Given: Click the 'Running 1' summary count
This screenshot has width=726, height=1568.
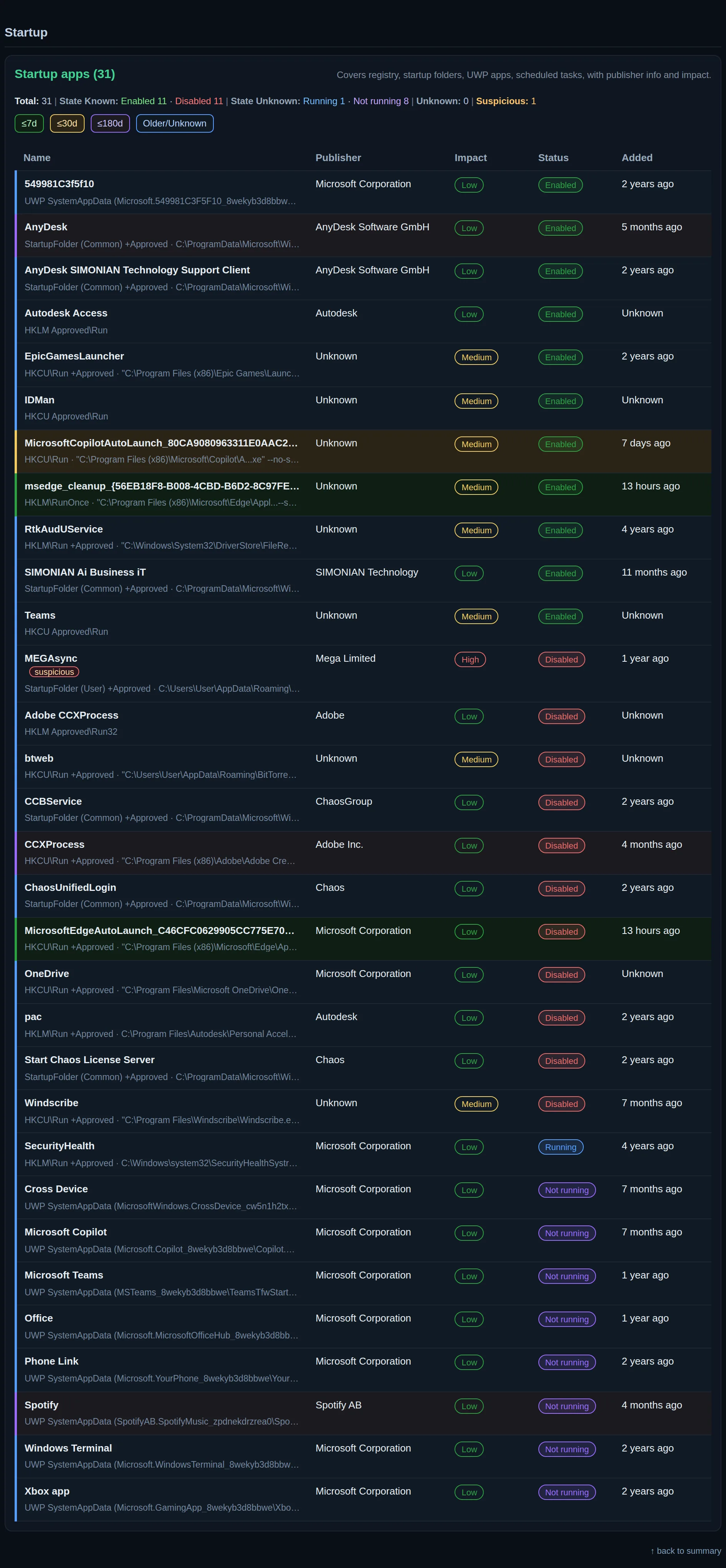Looking at the screenshot, I should [x=324, y=101].
